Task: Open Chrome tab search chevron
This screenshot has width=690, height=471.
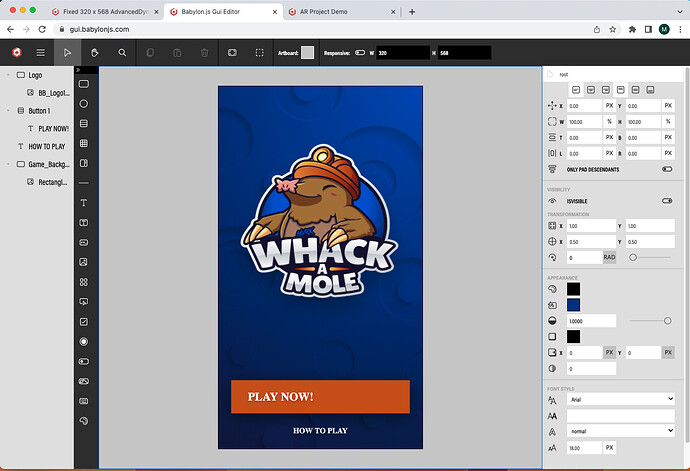Action: tap(680, 12)
